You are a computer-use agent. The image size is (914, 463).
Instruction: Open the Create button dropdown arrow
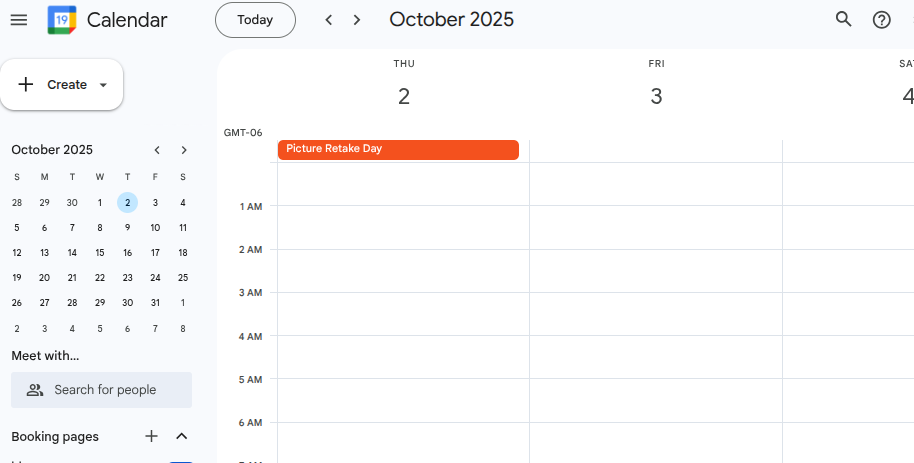pos(103,85)
